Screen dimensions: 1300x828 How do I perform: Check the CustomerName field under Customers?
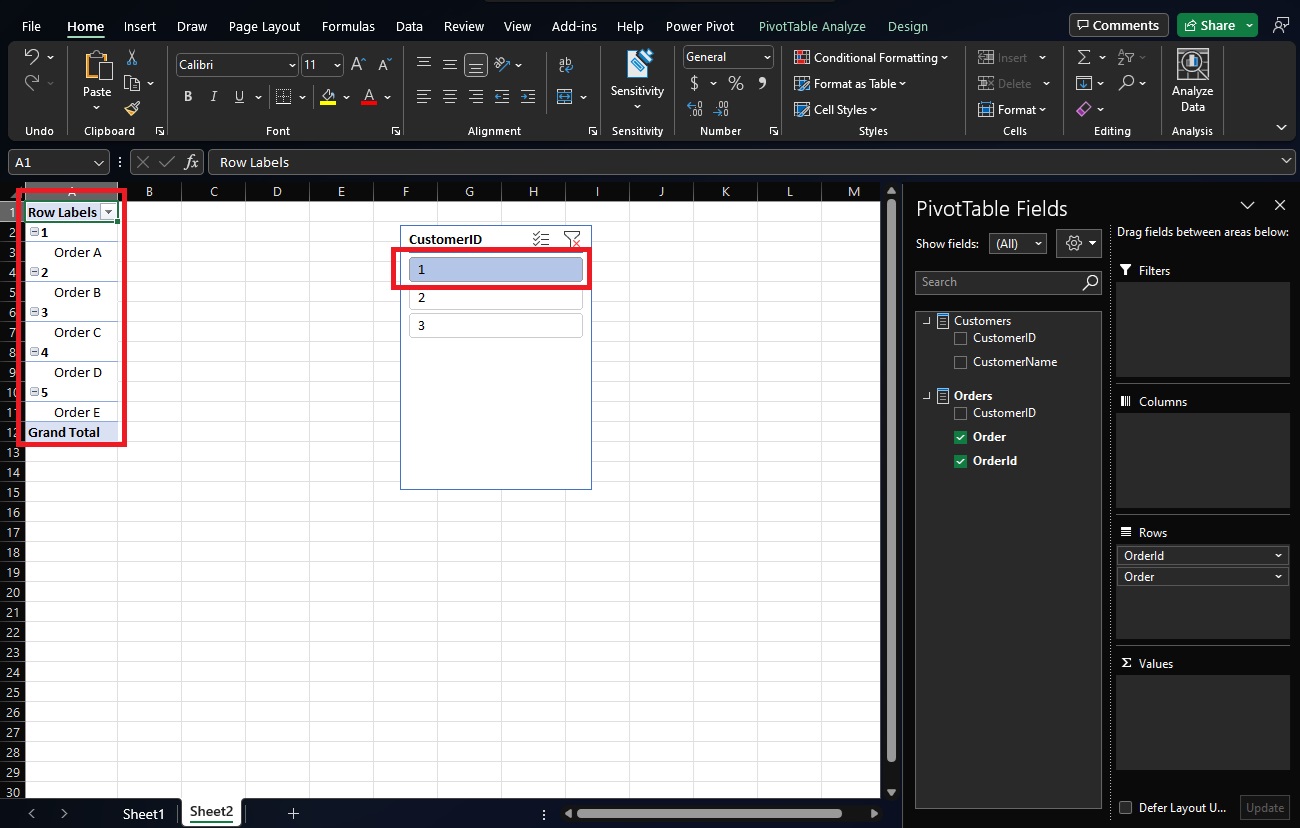pos(960,362)
